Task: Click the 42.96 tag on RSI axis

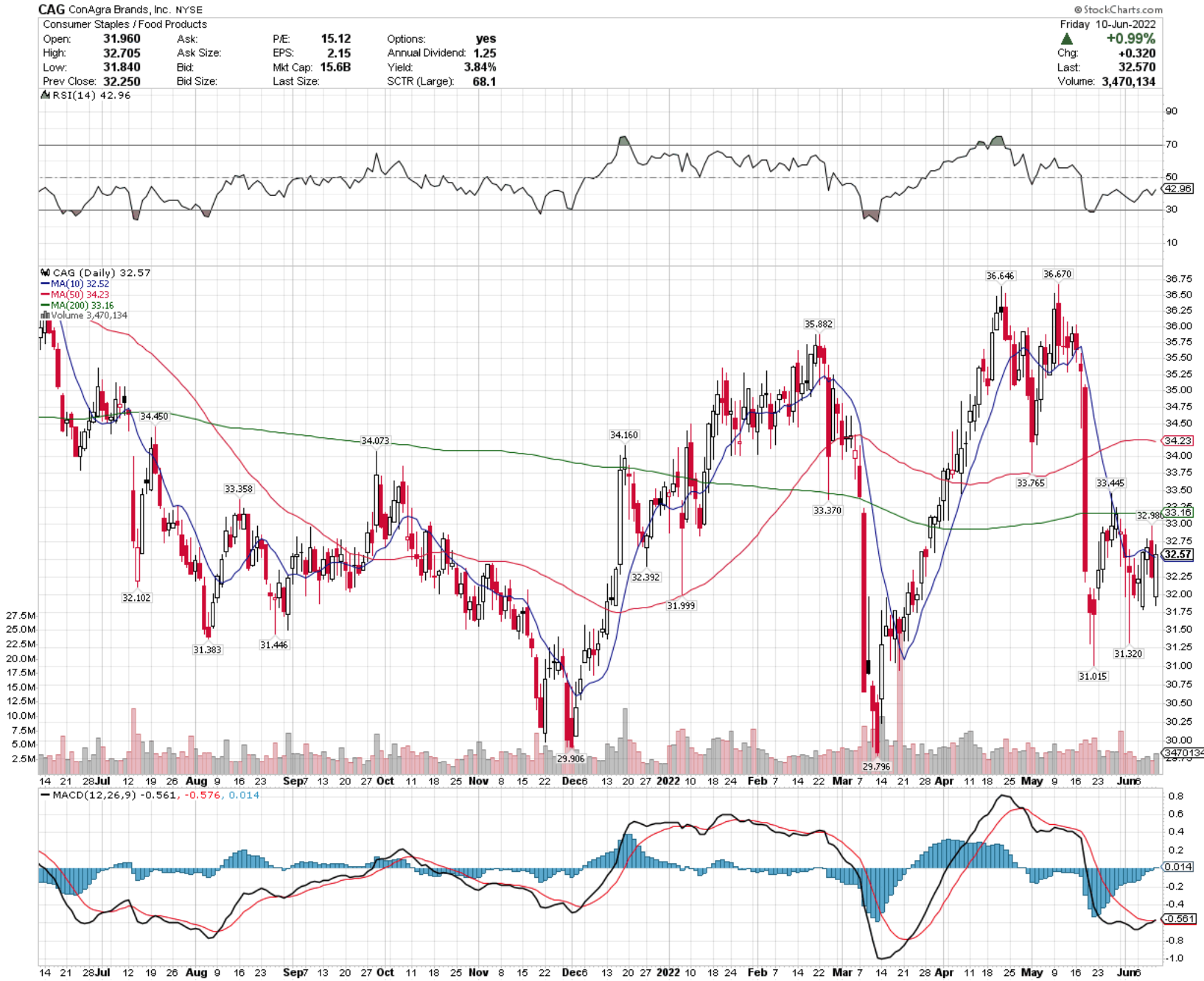Action: (x=1177, y=189)
